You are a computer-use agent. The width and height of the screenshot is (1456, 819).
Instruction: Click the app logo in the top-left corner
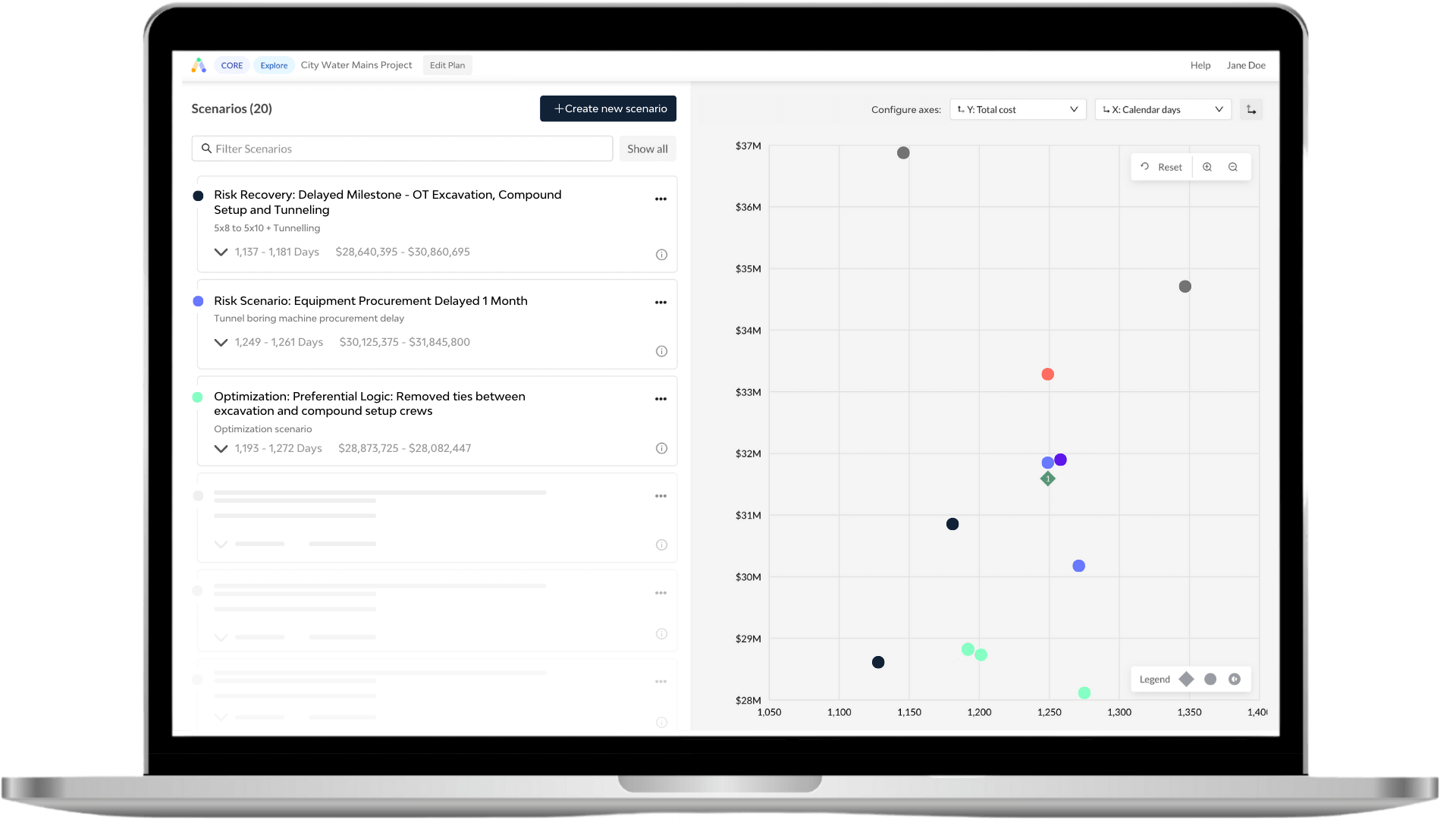(199, 65)
